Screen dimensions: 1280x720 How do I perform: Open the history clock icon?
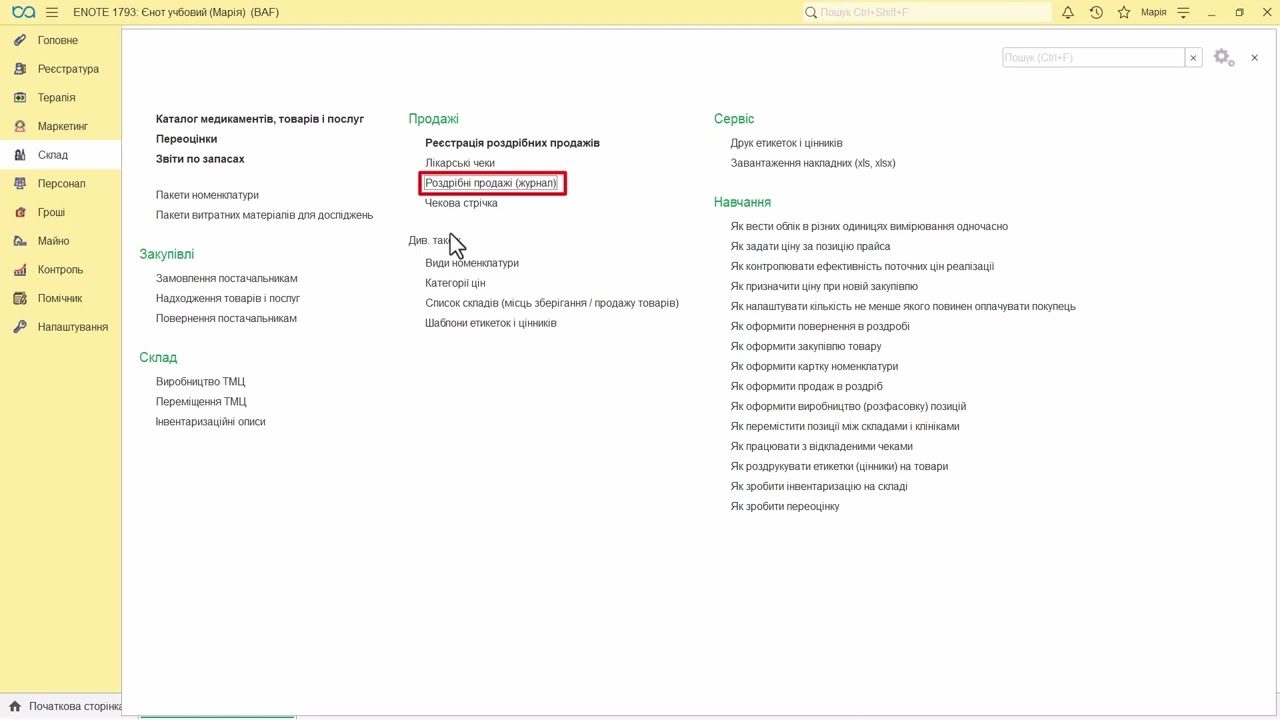1096,12
